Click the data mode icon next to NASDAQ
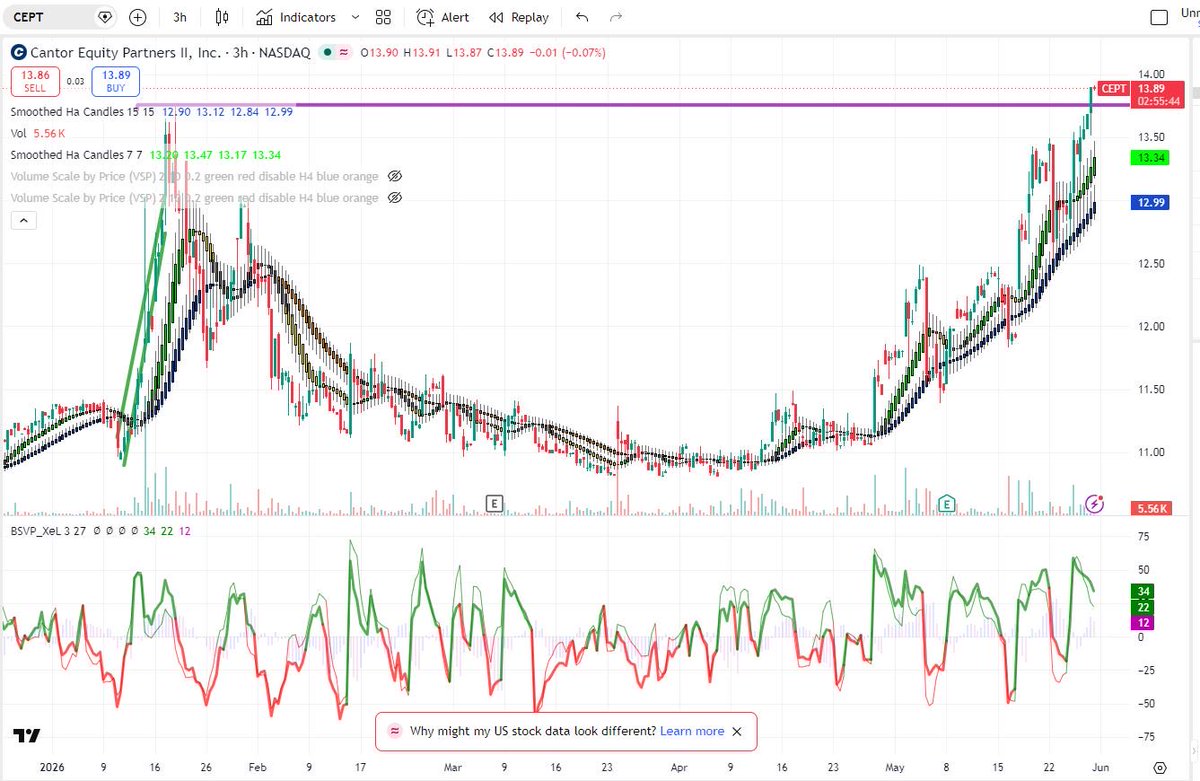 point(344,52)
